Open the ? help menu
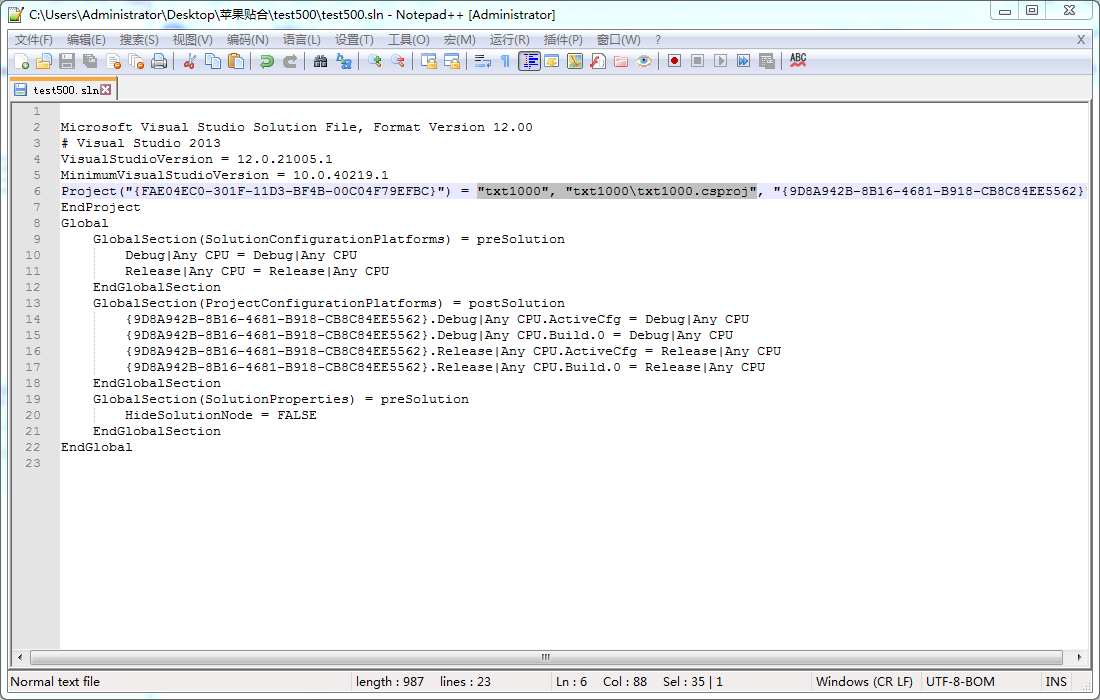 pos(657,40)
